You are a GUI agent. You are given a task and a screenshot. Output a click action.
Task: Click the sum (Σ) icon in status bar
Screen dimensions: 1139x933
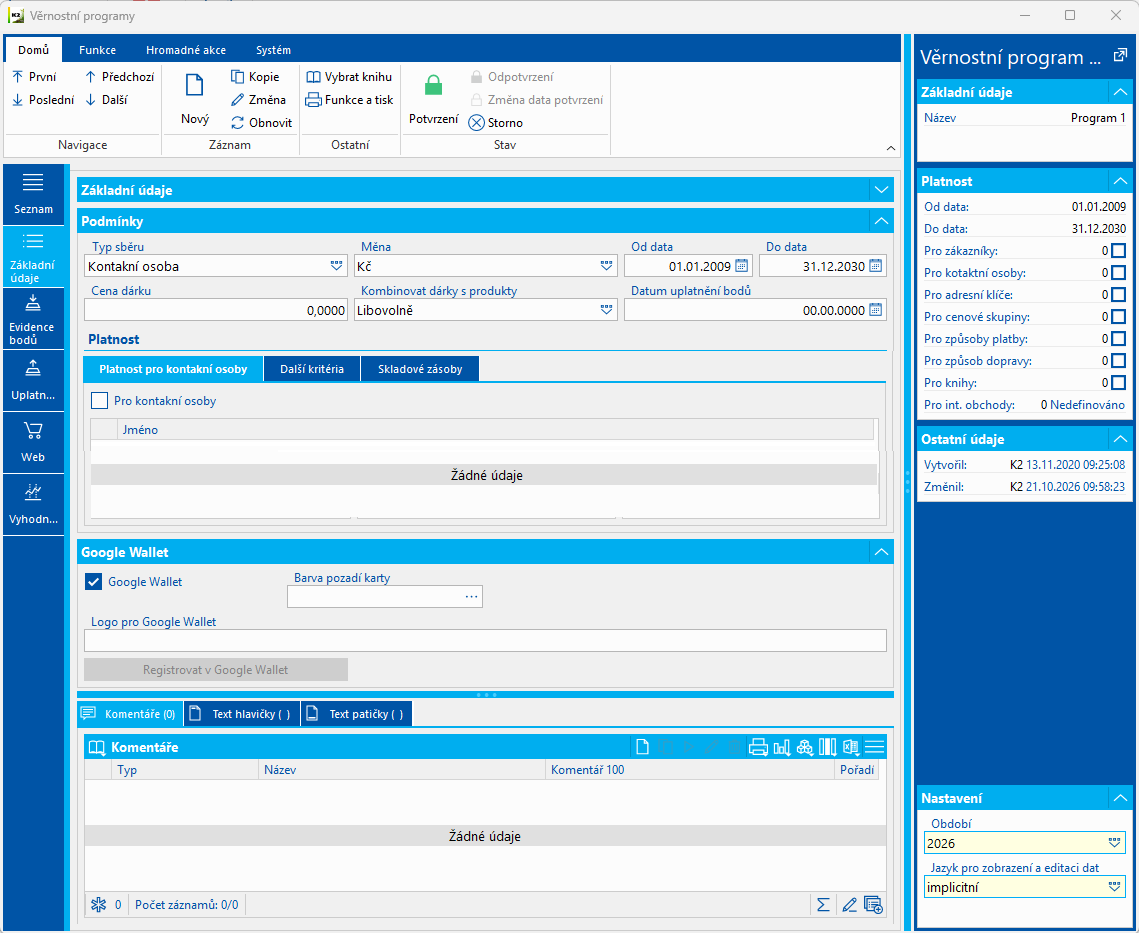point(823,905)
